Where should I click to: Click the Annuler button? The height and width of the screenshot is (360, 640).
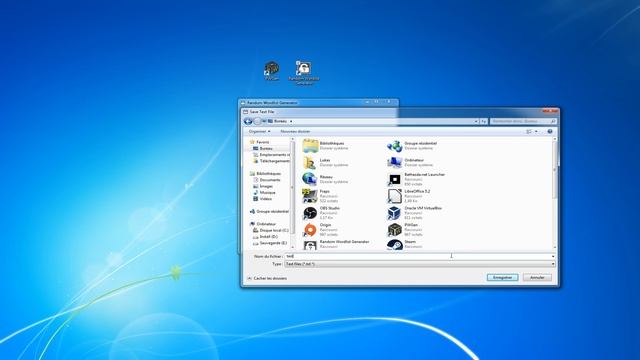point(537,278)
